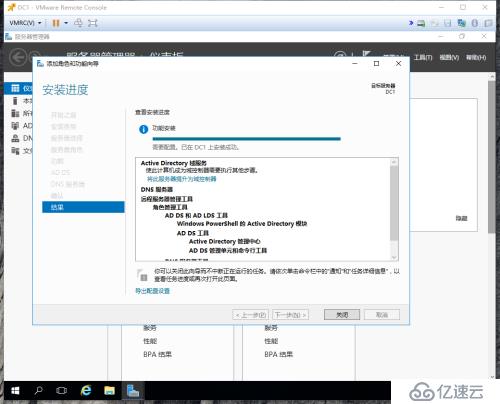Click the right tile's 性能 entry
500x404 pixels.
[271, 341]
